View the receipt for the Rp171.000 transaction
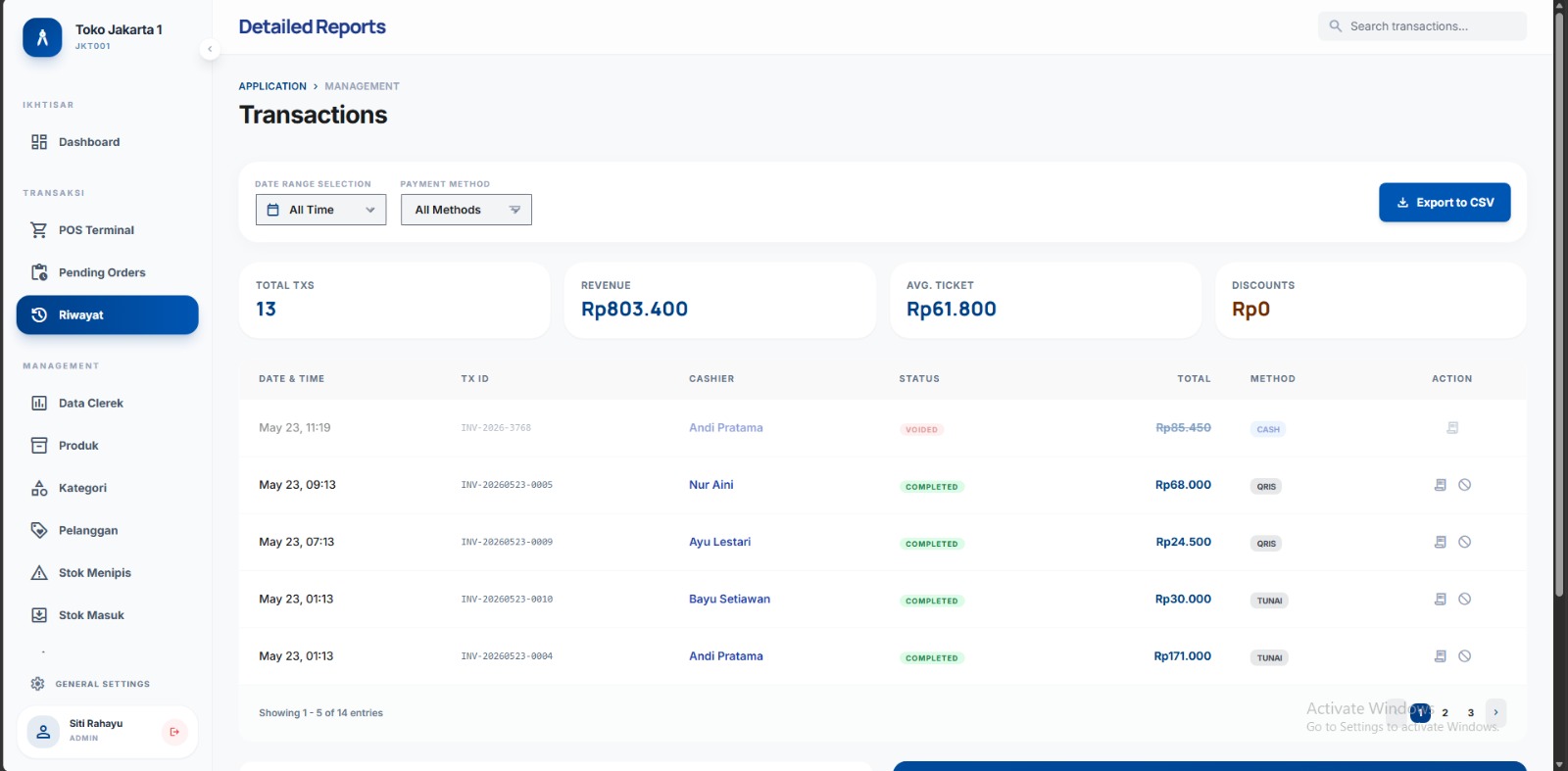Viewport: 1568px width, 771px height. coord(1441,656)
